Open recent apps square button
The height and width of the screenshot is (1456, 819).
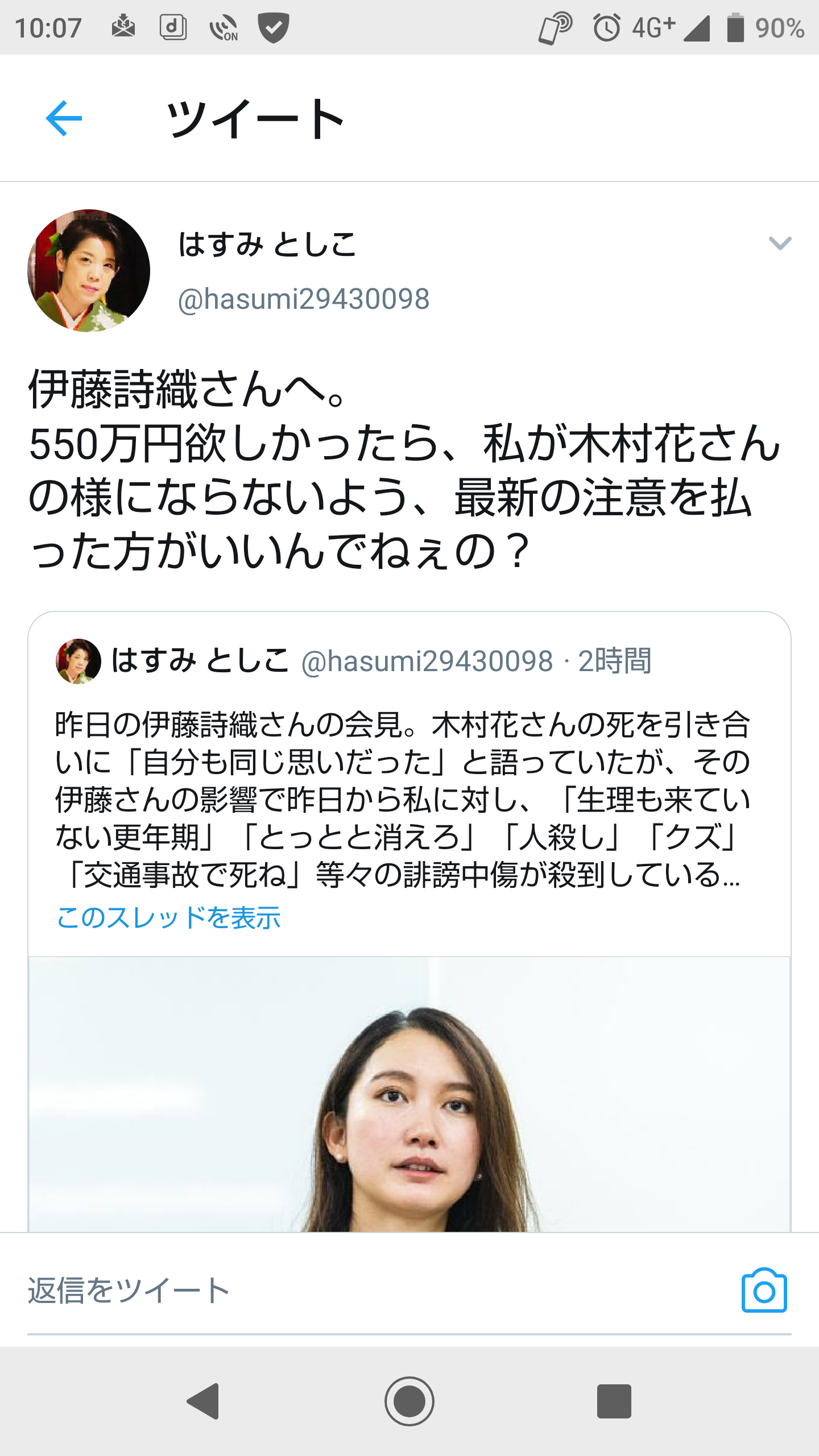click(x=614, y=1401)
